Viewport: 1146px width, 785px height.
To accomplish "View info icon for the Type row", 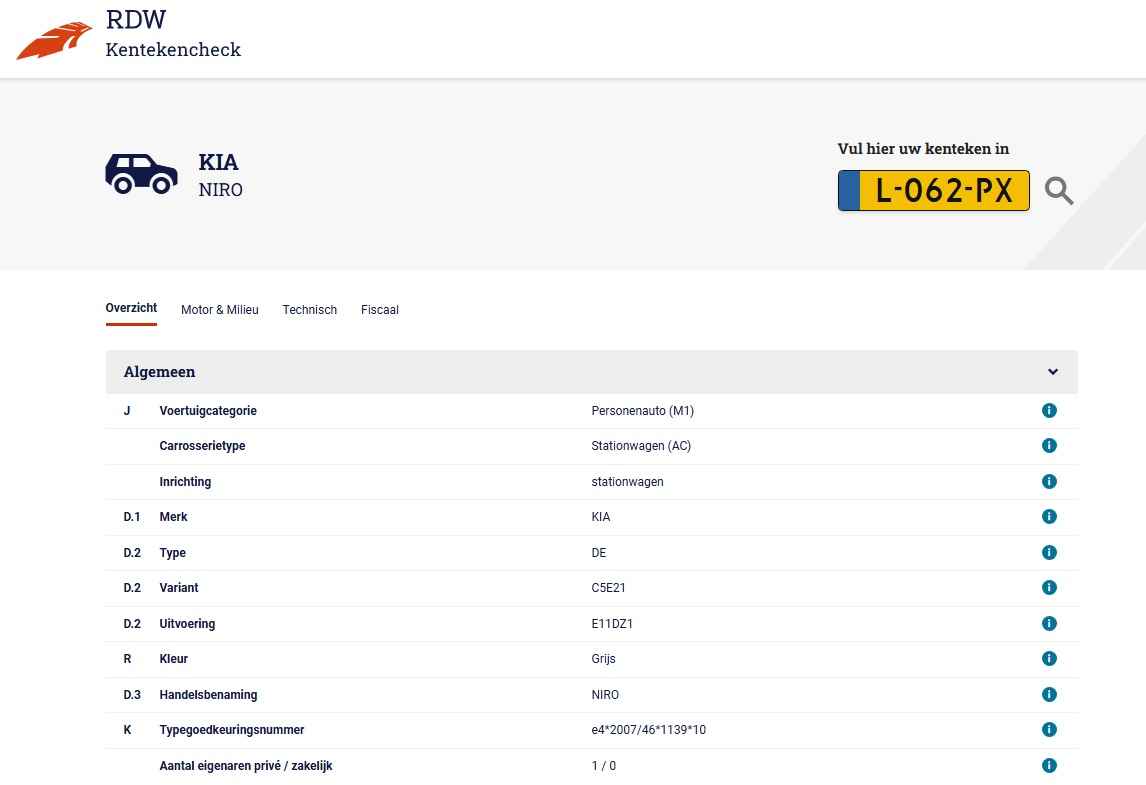I will point(1049,552).
